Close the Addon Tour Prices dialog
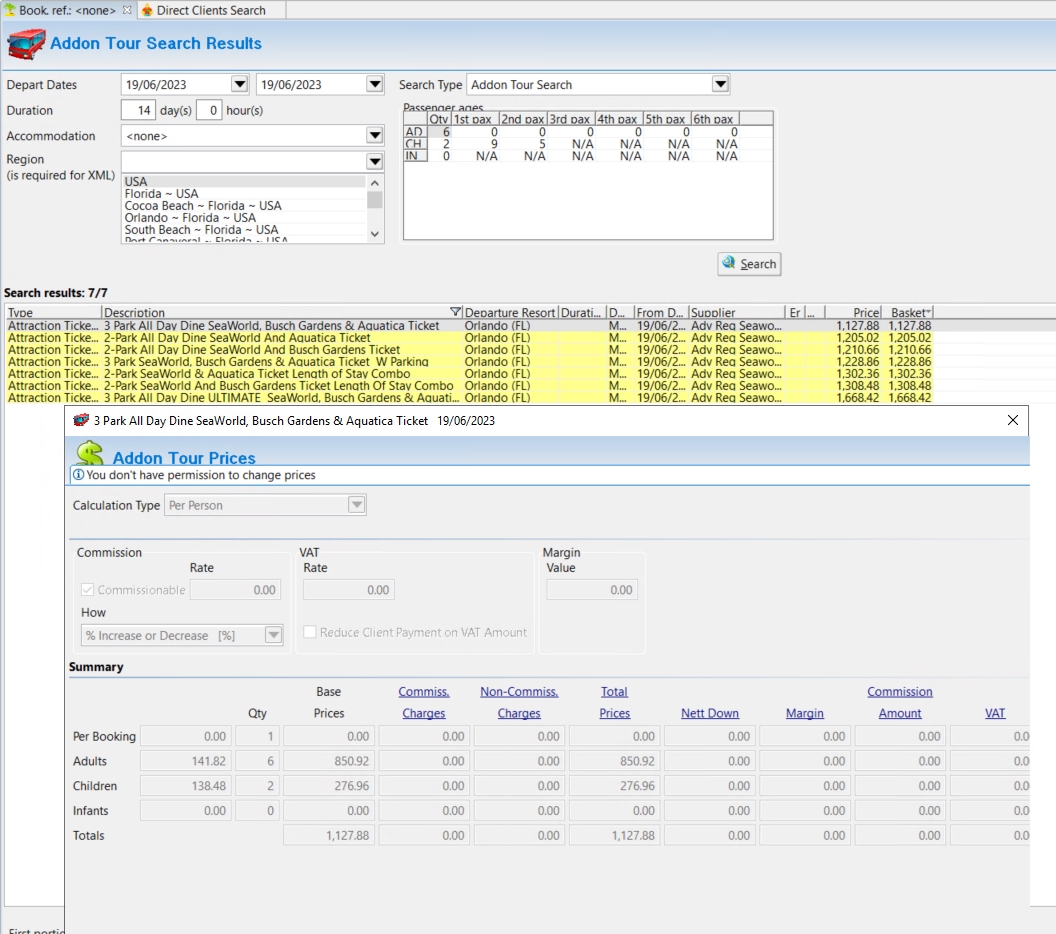 pyautogui.click(x=1012, y=421)
